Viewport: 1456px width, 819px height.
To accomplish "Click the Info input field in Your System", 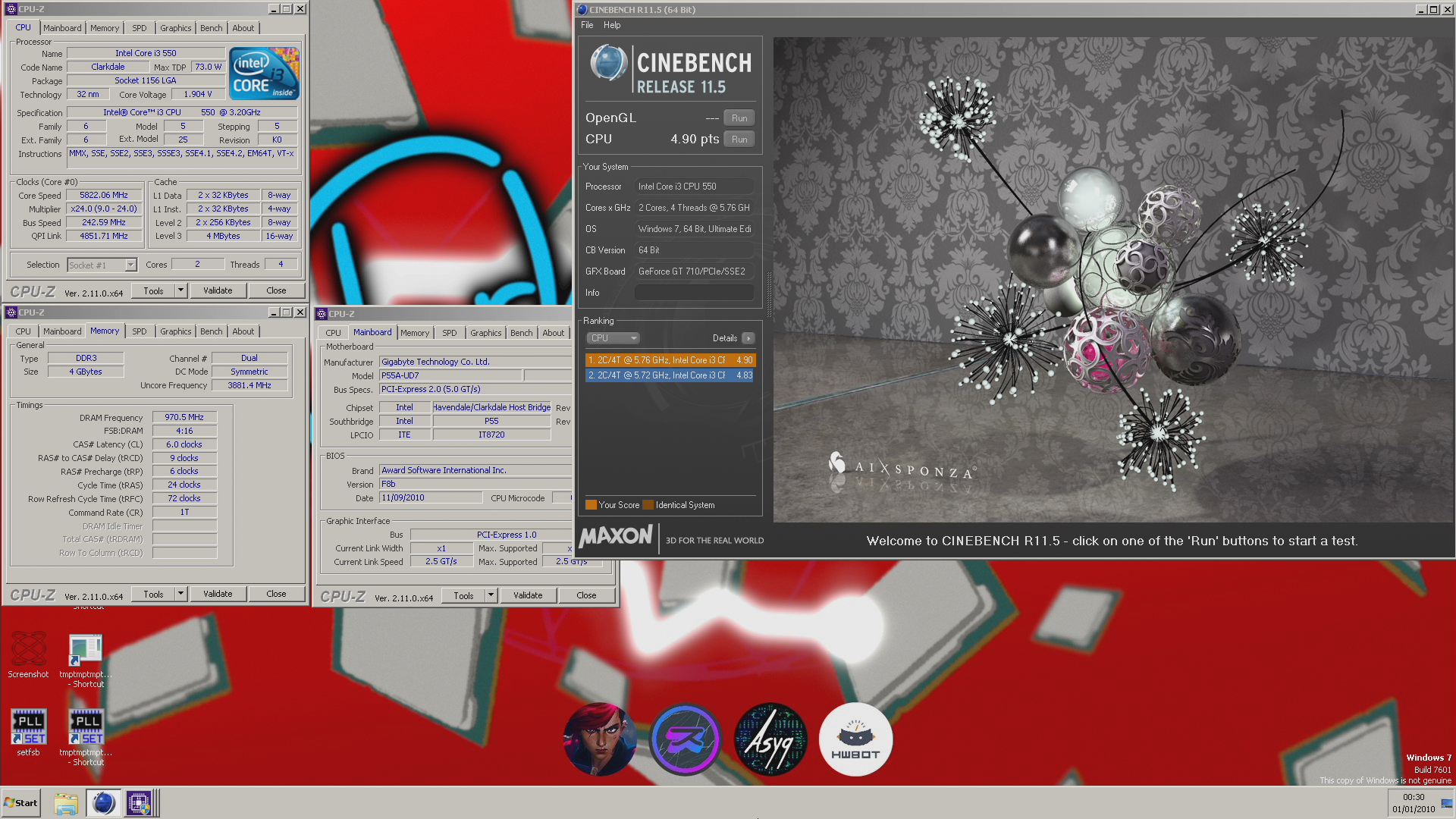I will pyautogui.click(x=694, y=293).
